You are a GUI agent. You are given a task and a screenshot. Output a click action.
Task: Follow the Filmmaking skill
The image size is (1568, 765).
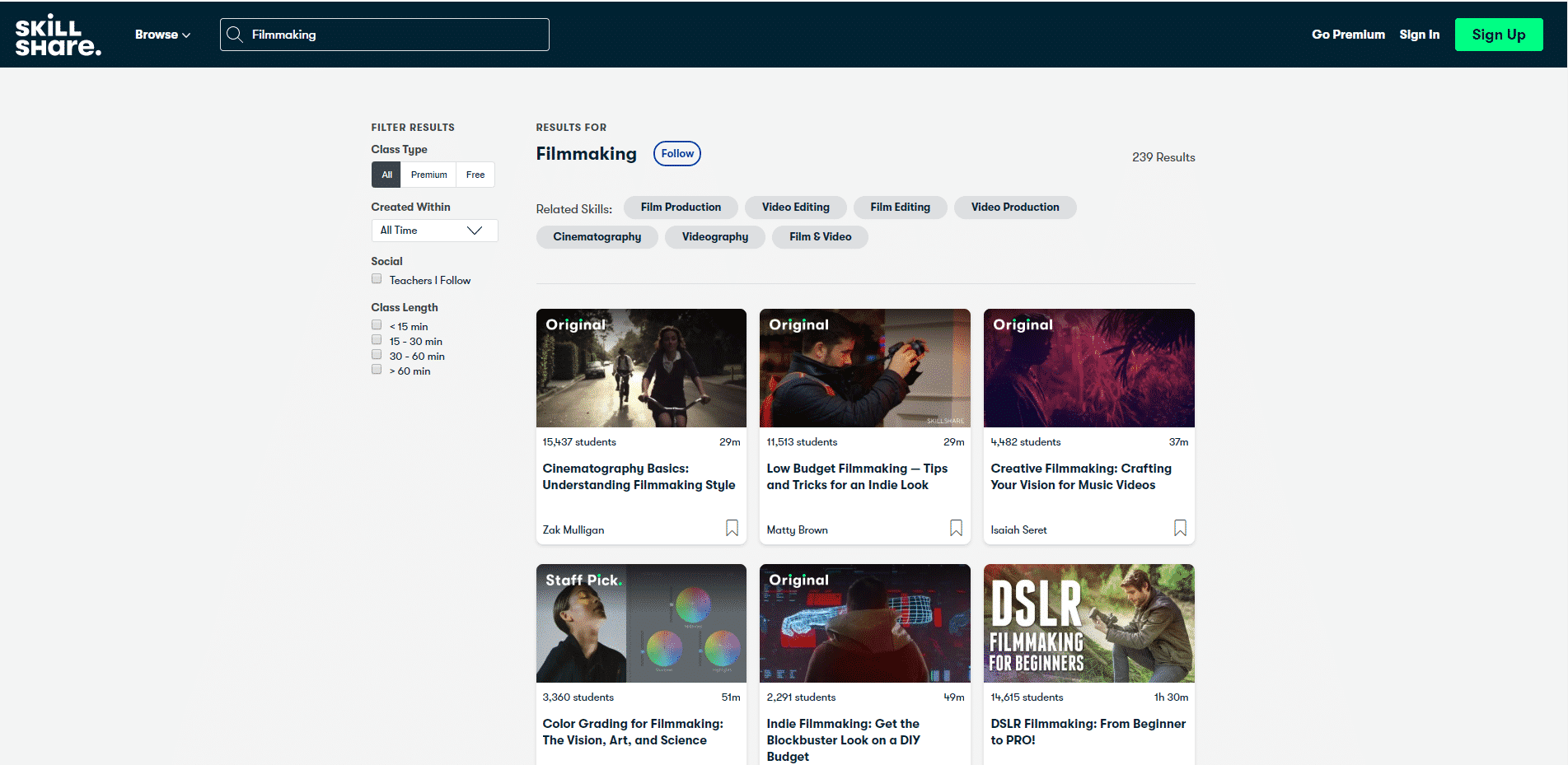[x=677, y=154]
